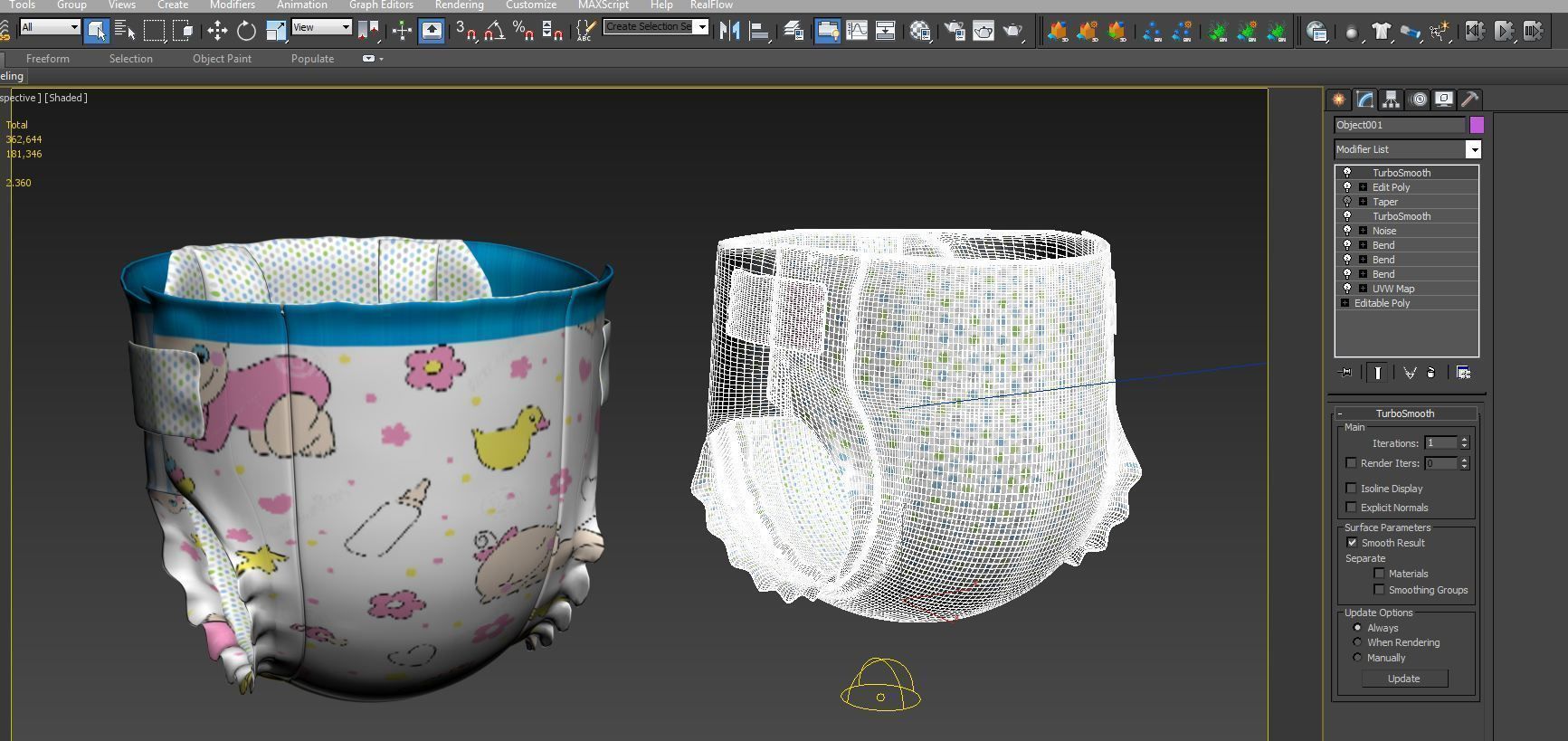This screenshot has width=1568, height=741.
Task: Activate Select and Rotate tool
Action: point(246,31)
